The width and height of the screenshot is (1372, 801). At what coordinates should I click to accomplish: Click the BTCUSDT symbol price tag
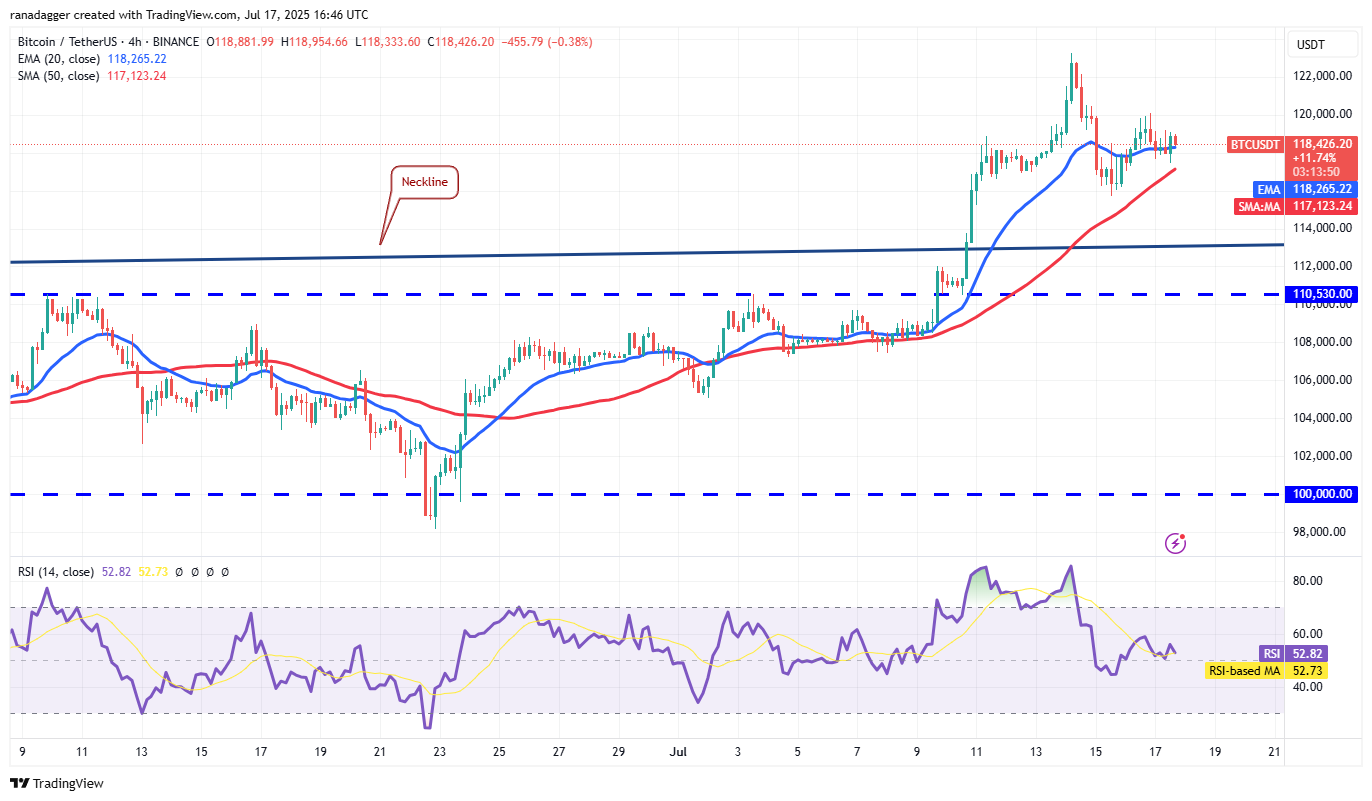click(1252, 144)
